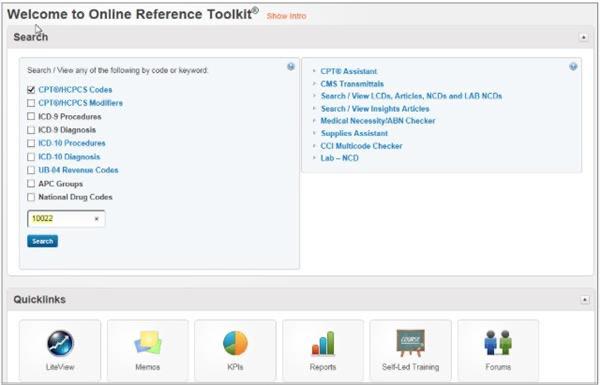Open Search / View Insights Articles link
The image size is (600, 385).
[x=375, y=109]
